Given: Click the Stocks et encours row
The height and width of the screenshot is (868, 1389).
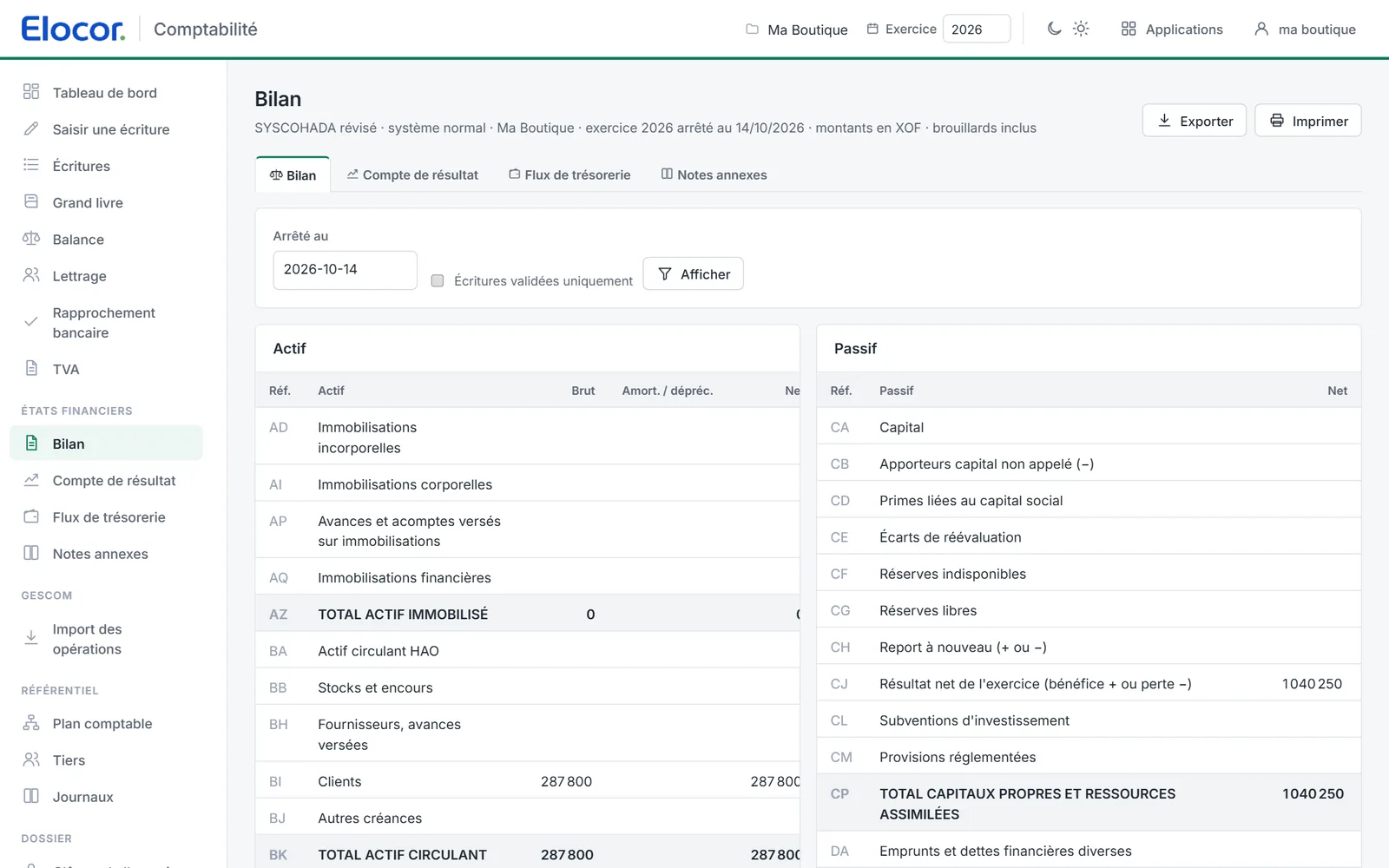Looking at the screenshot, I should coord(528,687).
